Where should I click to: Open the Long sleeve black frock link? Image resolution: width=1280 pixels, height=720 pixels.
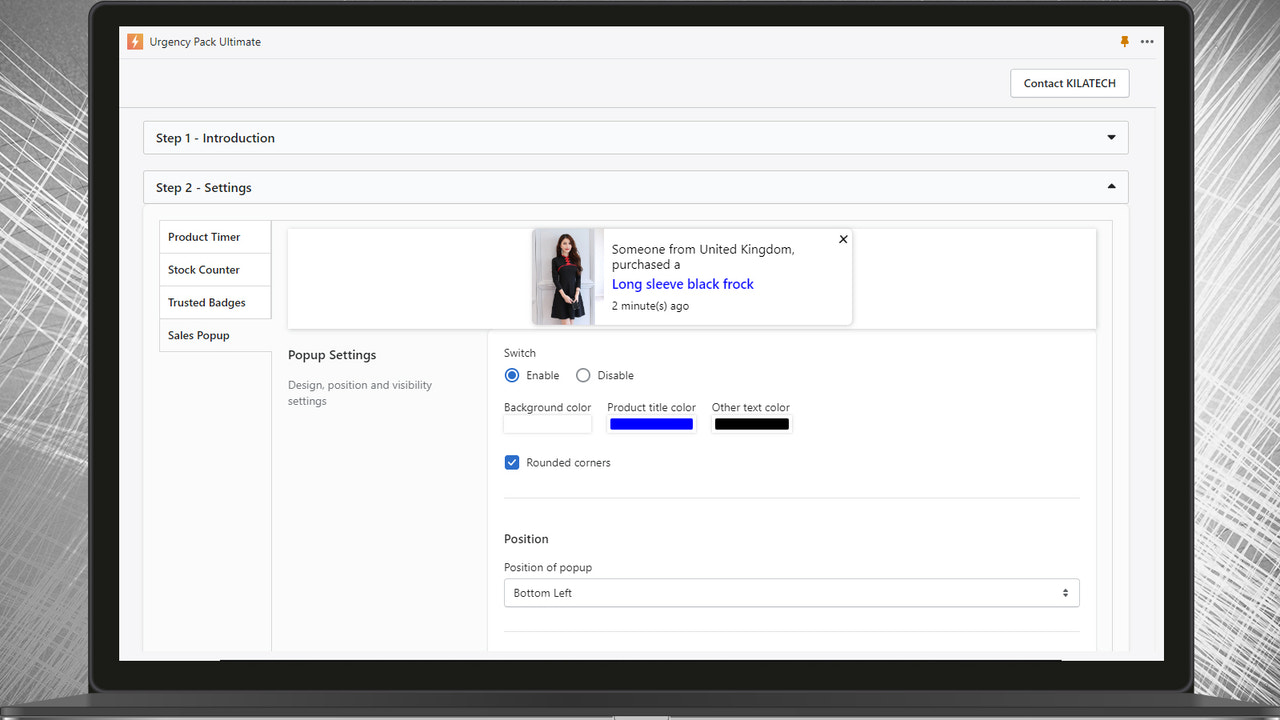[x=682, y=284]
